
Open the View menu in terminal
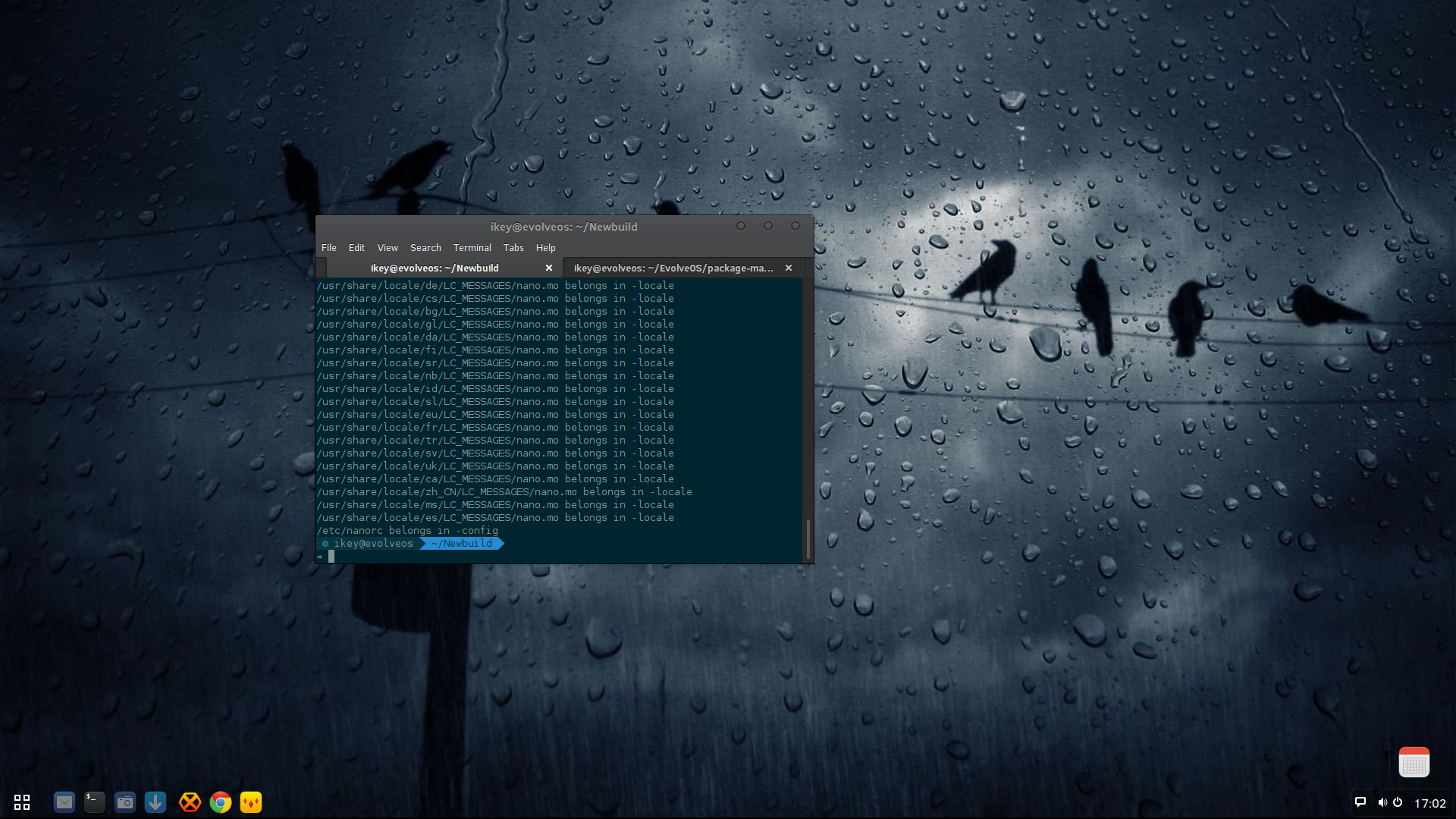click(x=388, y=248)
